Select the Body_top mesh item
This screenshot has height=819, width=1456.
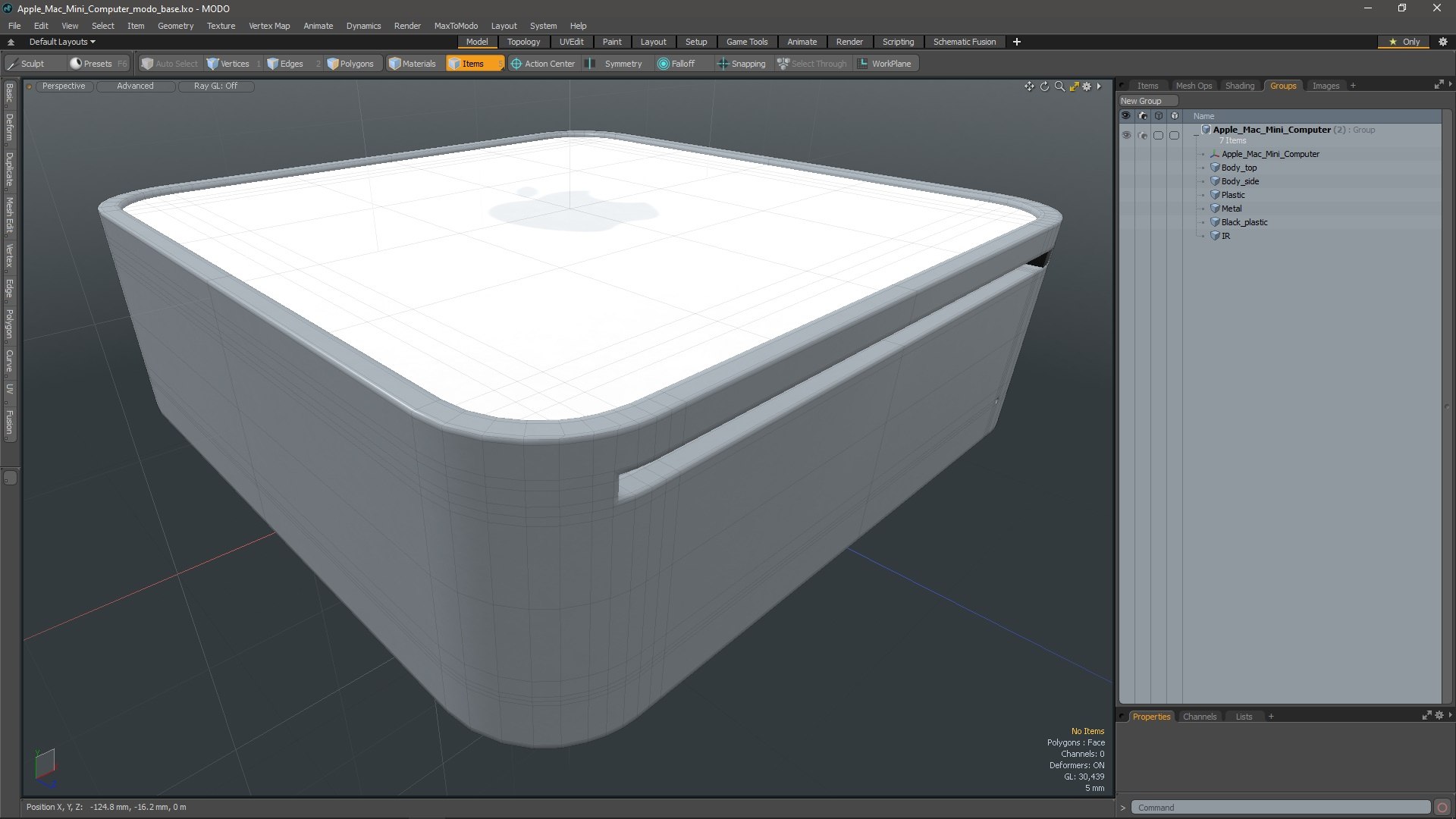coord(1239,168)
